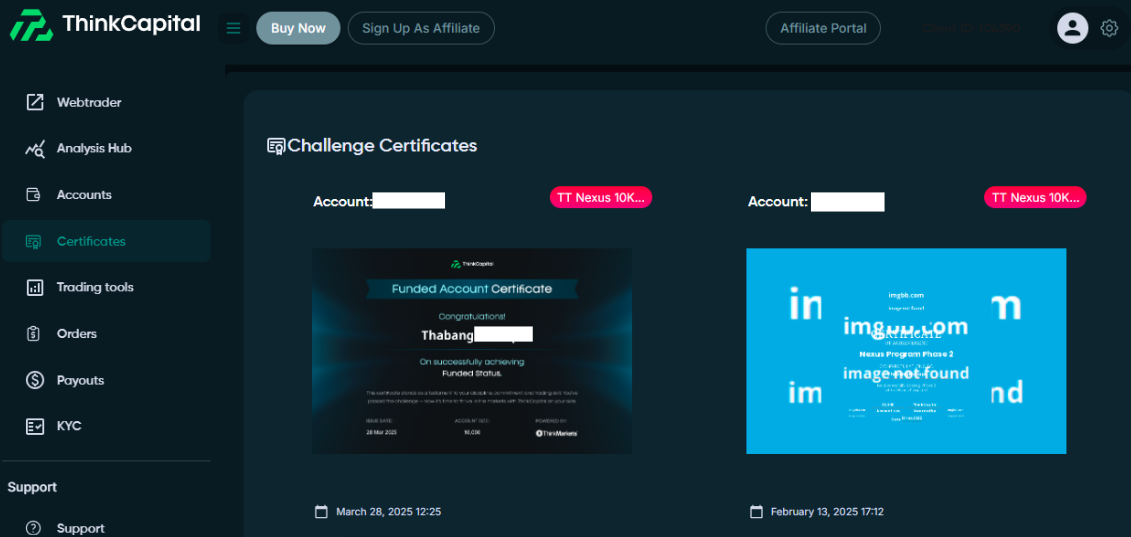1131x537 pixels.
Task: Click the Payouts dollar icon
Action: point(35,380)
